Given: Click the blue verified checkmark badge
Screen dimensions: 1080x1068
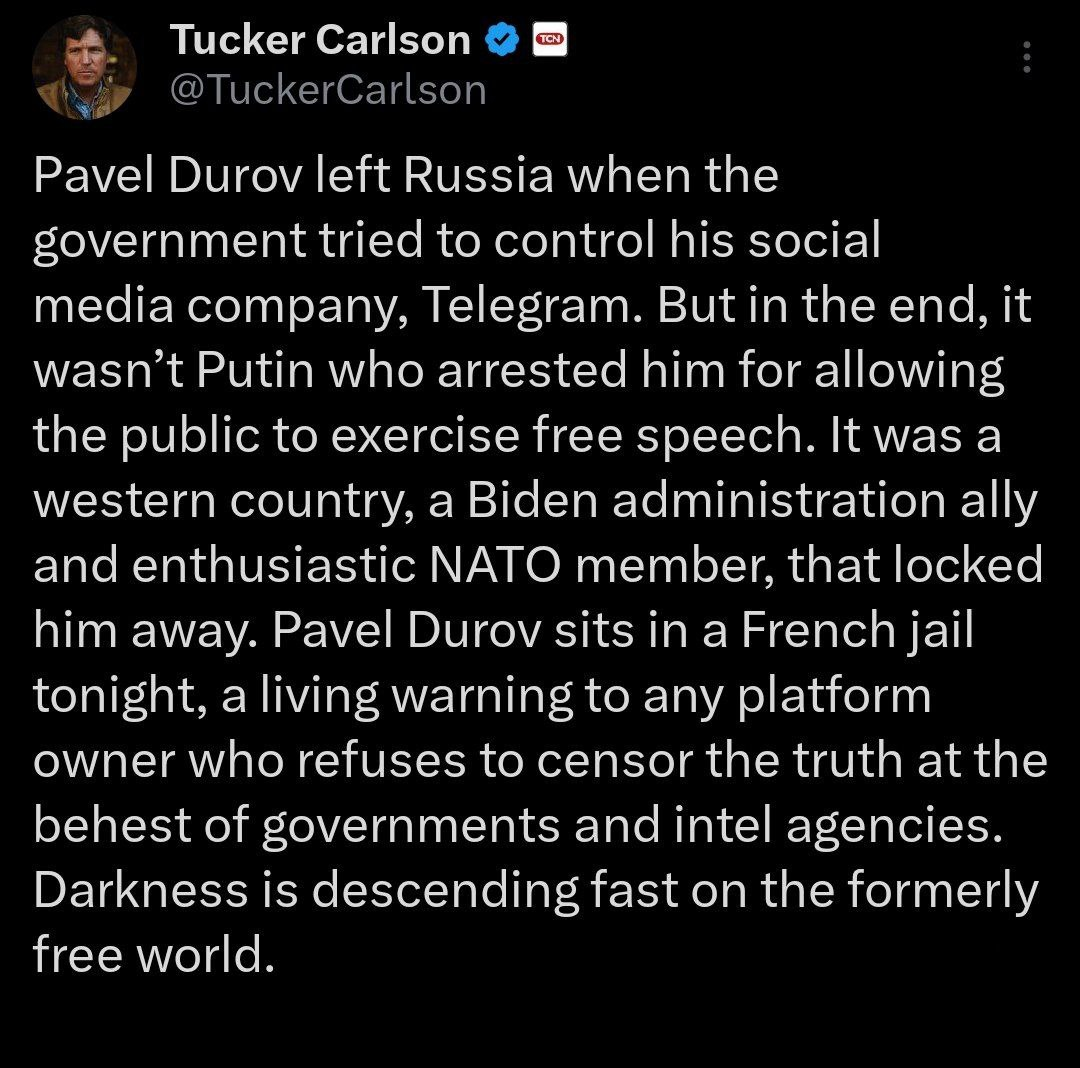Looking at the screenshot, I should (x=503, y=39).
